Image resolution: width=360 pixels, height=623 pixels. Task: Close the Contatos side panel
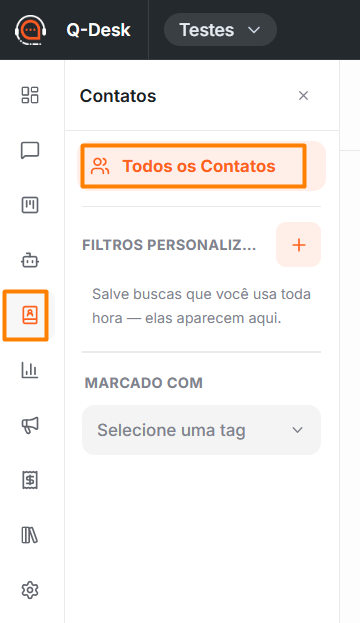304,95
